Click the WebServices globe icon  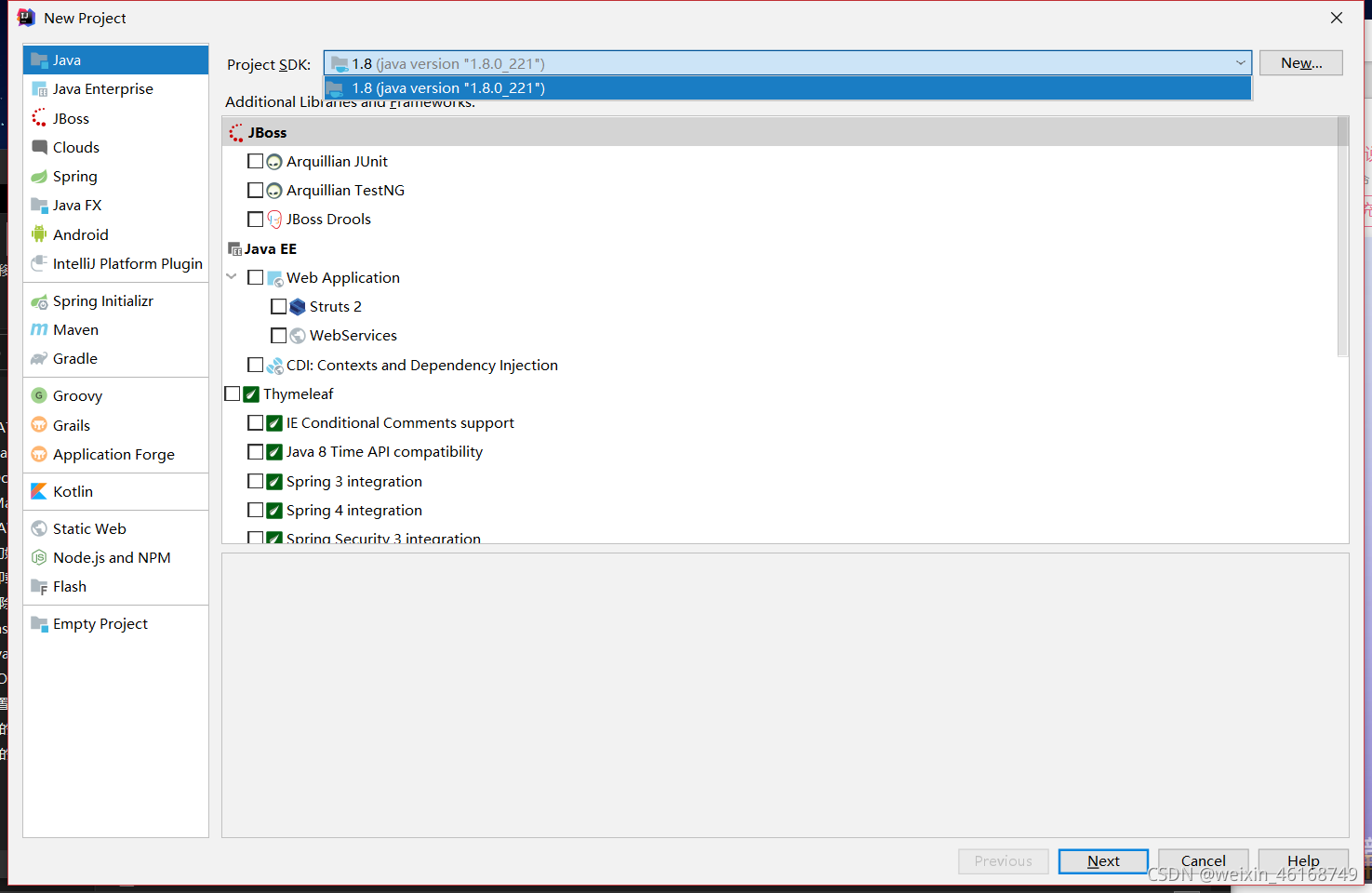point(298,336)
